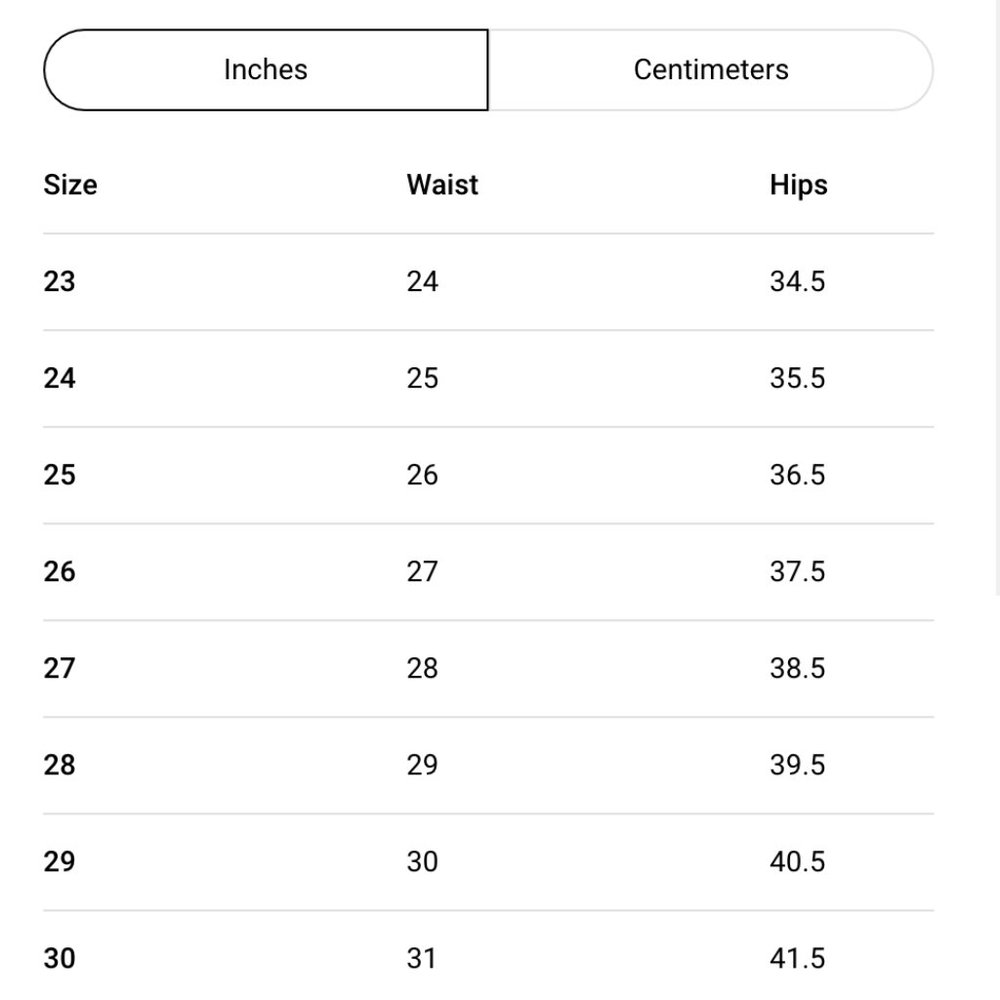Click the Size column header
The height and width of the screenshot is (1000, 1000).
[x=70, y=185]
